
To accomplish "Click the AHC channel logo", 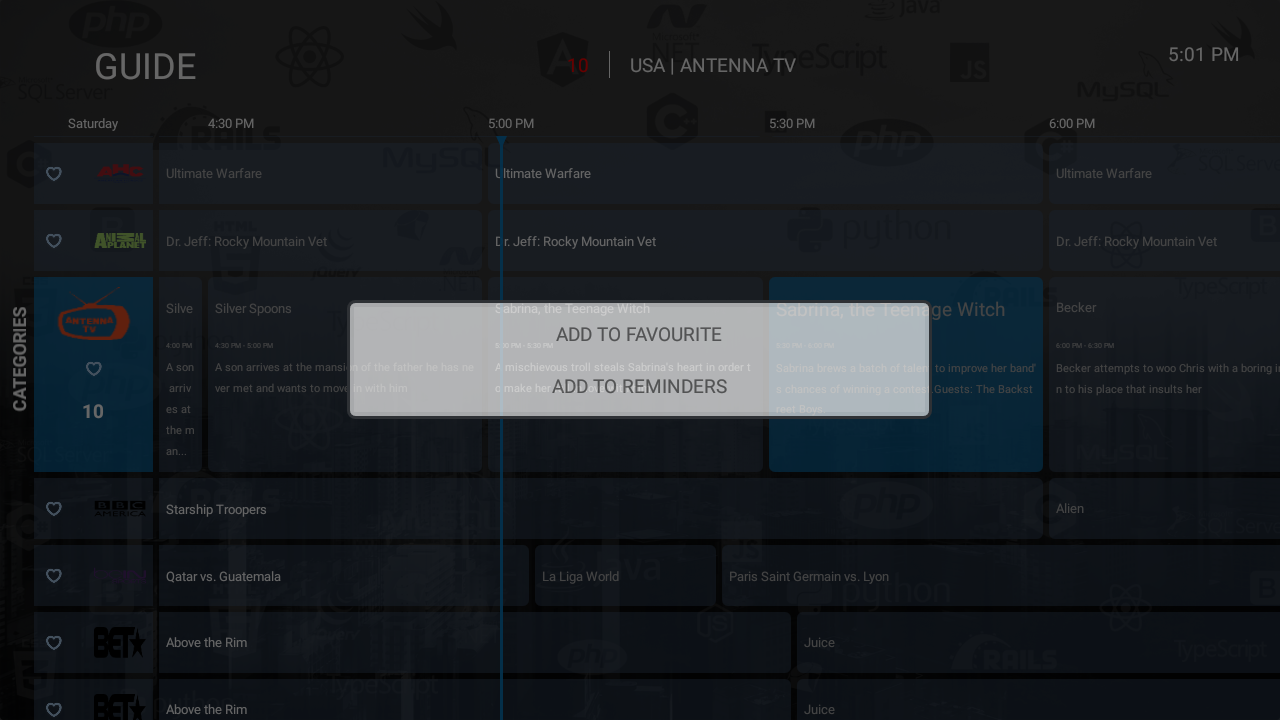I will click(120, 172).
